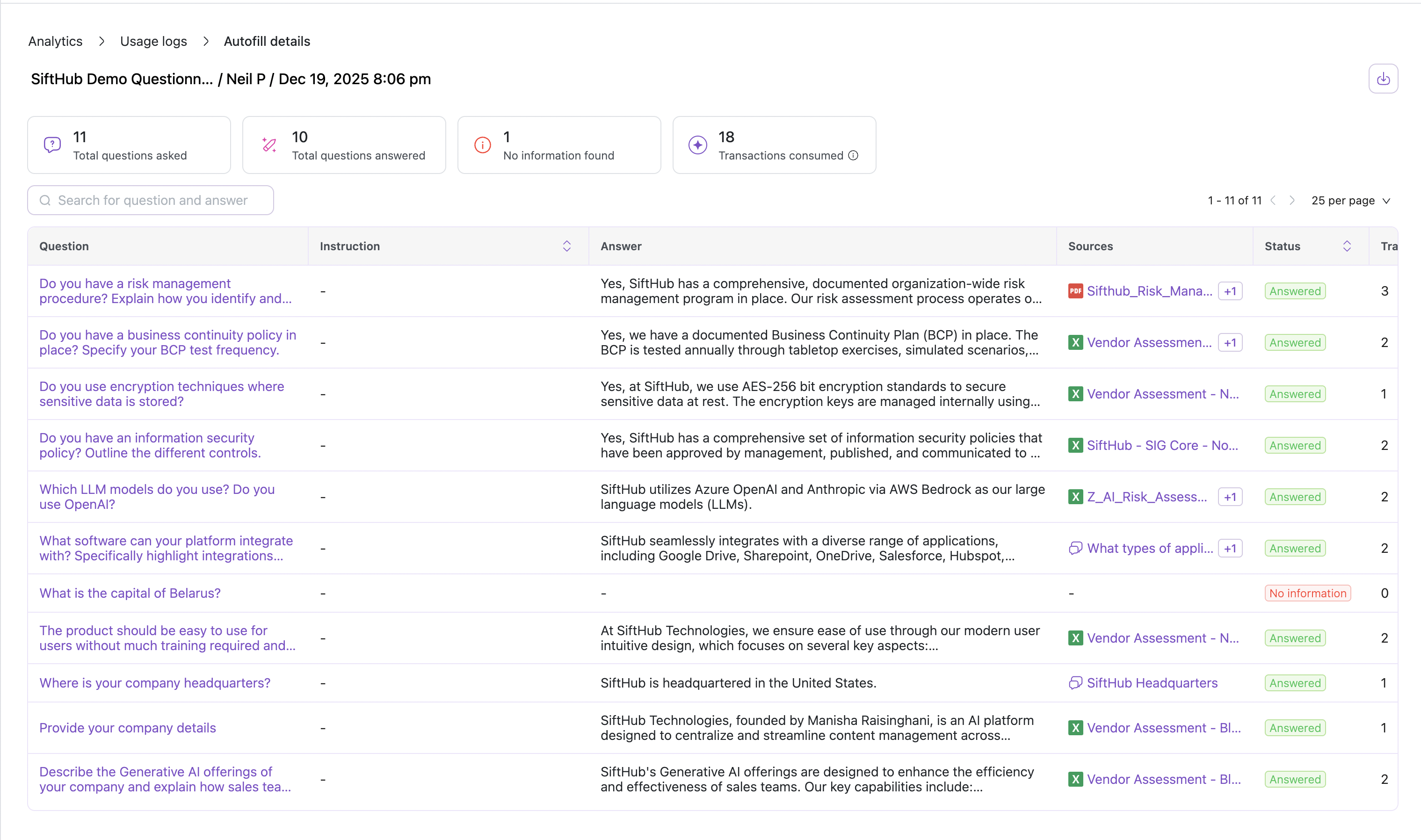
Task: Click info icon beside Transactions consumed
Action: (853, 156)
